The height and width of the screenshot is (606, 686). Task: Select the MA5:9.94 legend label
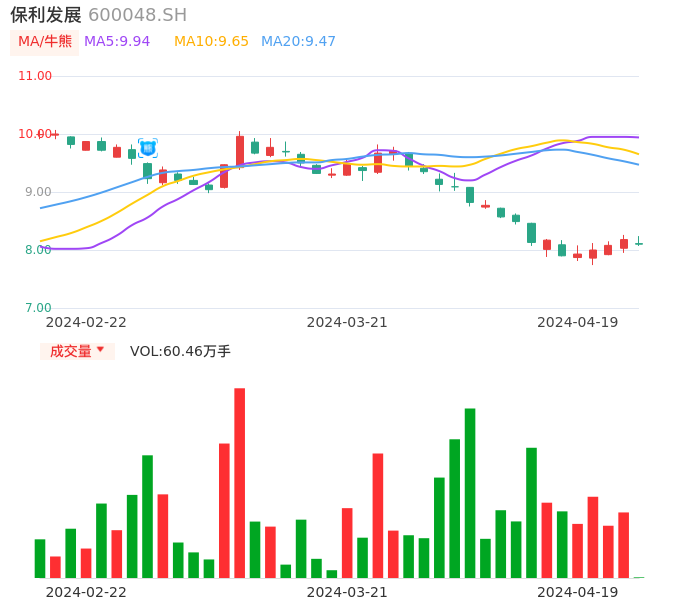[117, 42]
